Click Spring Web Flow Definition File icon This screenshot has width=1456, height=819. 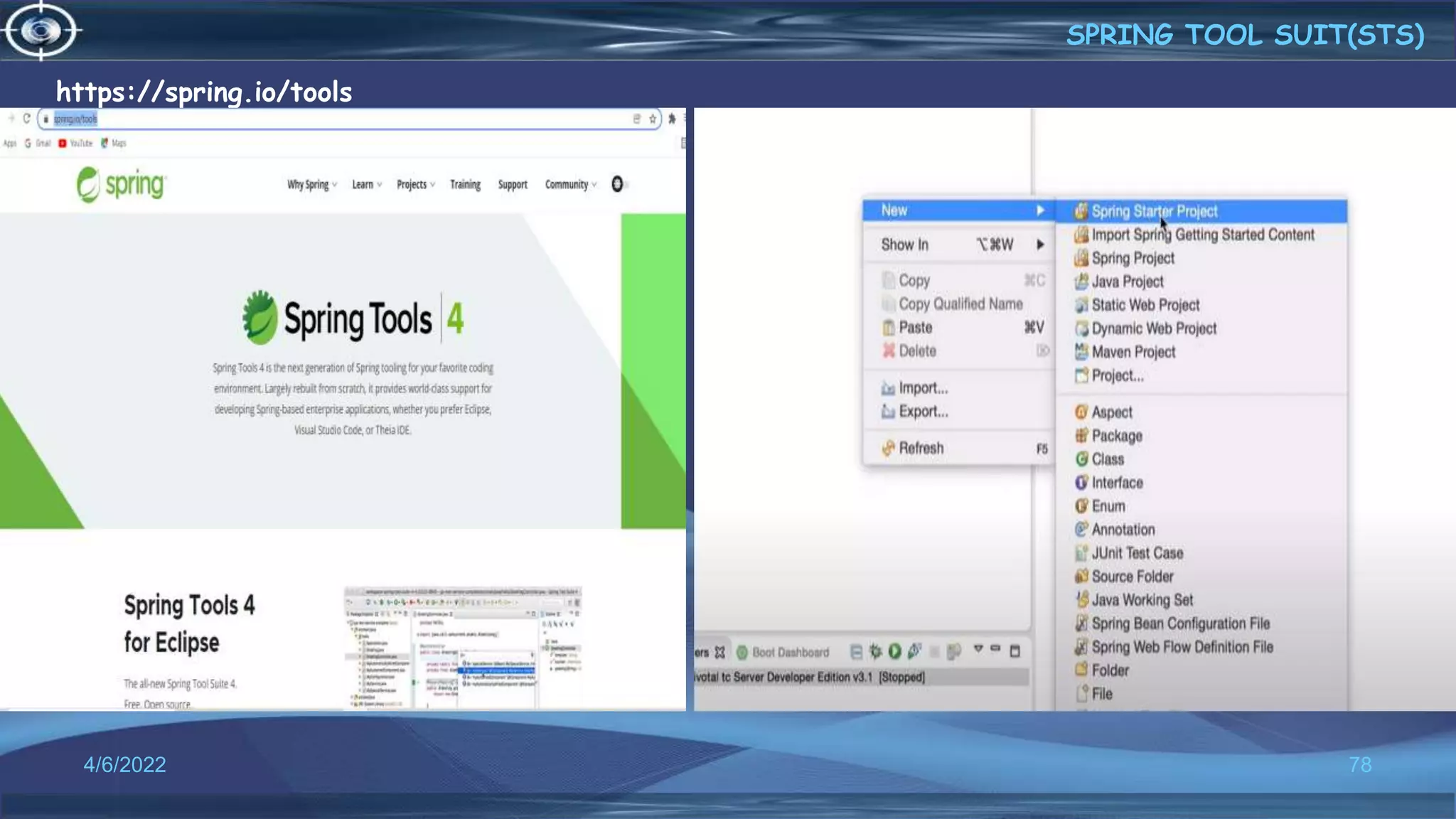[x=1081, y=647]
